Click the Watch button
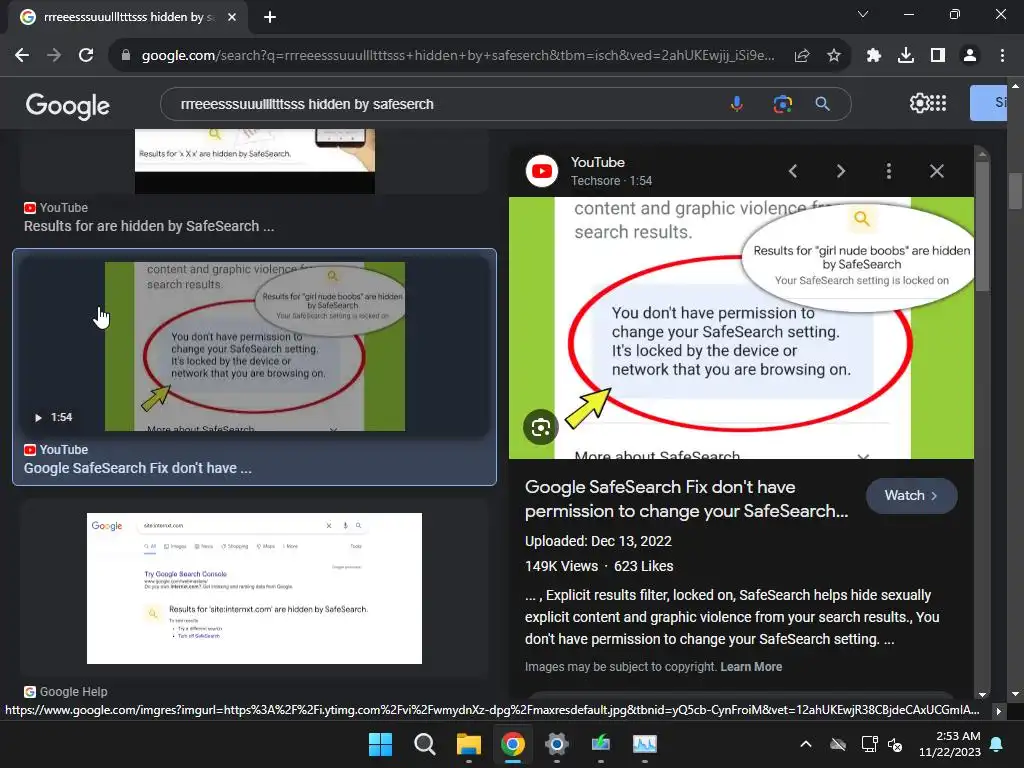The width and height of the screenshot is (1024, 768). tap(912, 496)
